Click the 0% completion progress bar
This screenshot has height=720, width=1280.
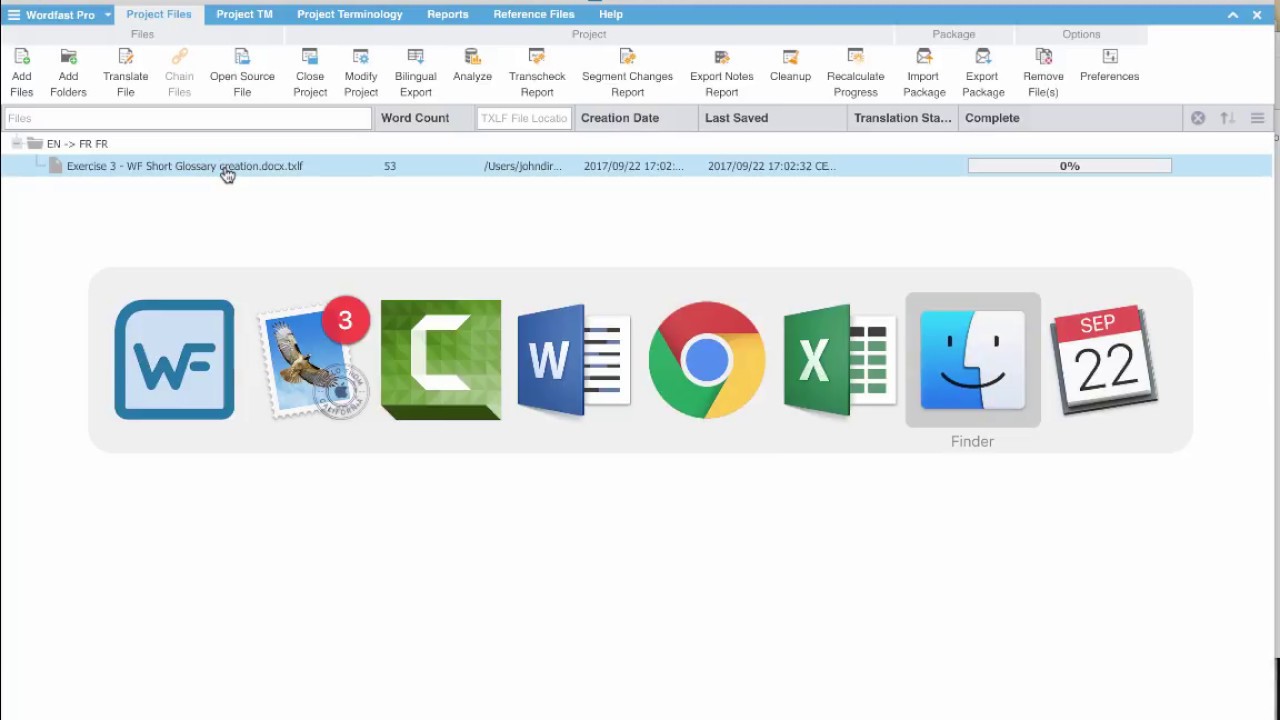(x=1070, y=166)
